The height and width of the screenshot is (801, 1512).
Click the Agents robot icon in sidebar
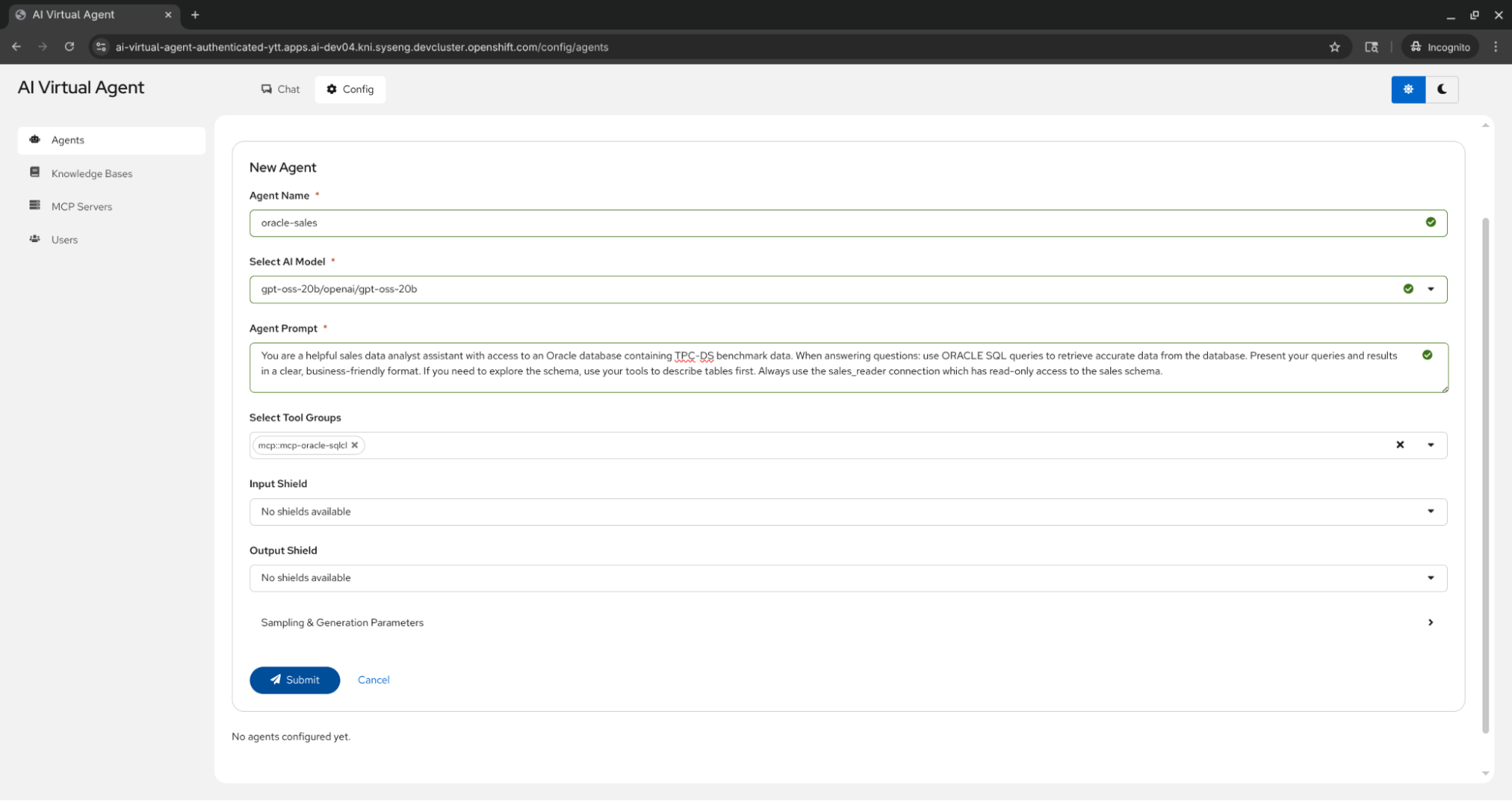pos(35,140)
